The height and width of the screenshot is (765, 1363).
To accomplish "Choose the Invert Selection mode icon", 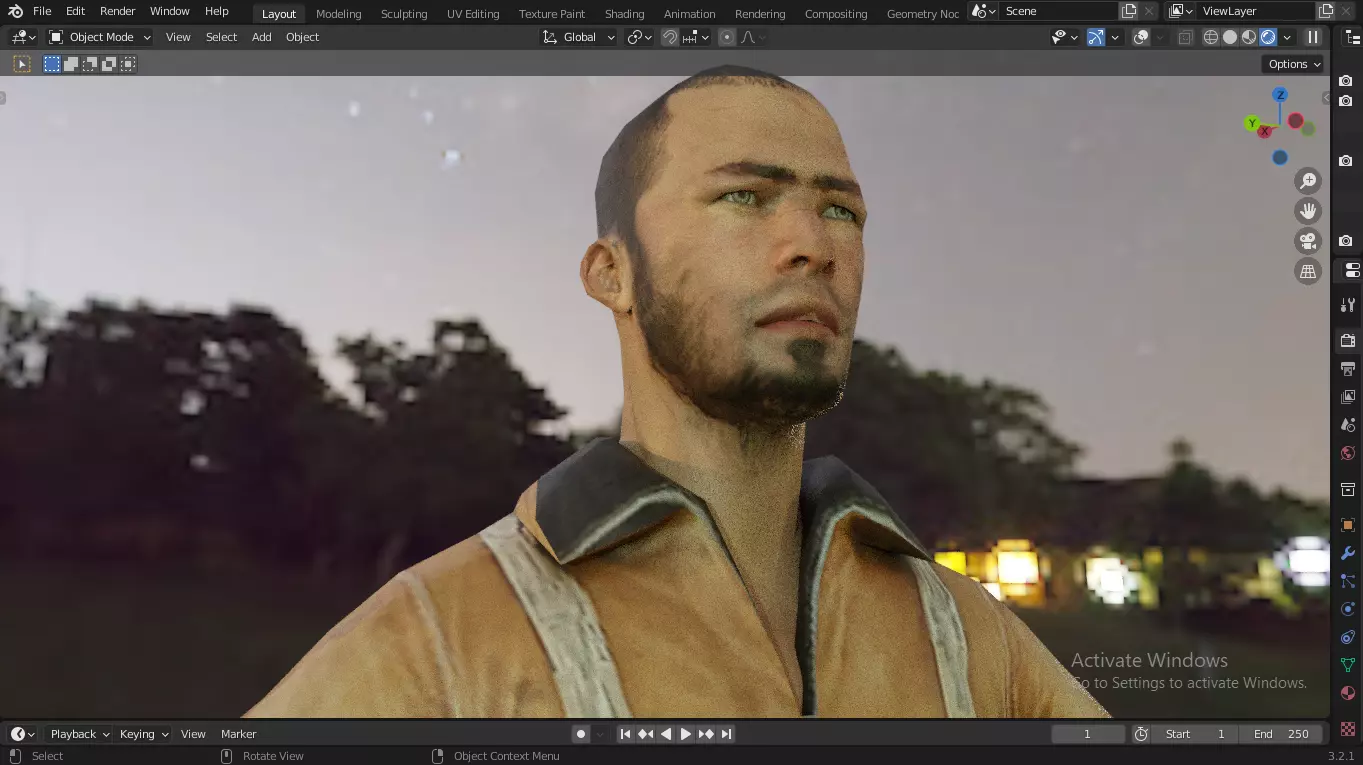I will pyautogui.click(x=109, y=64).
